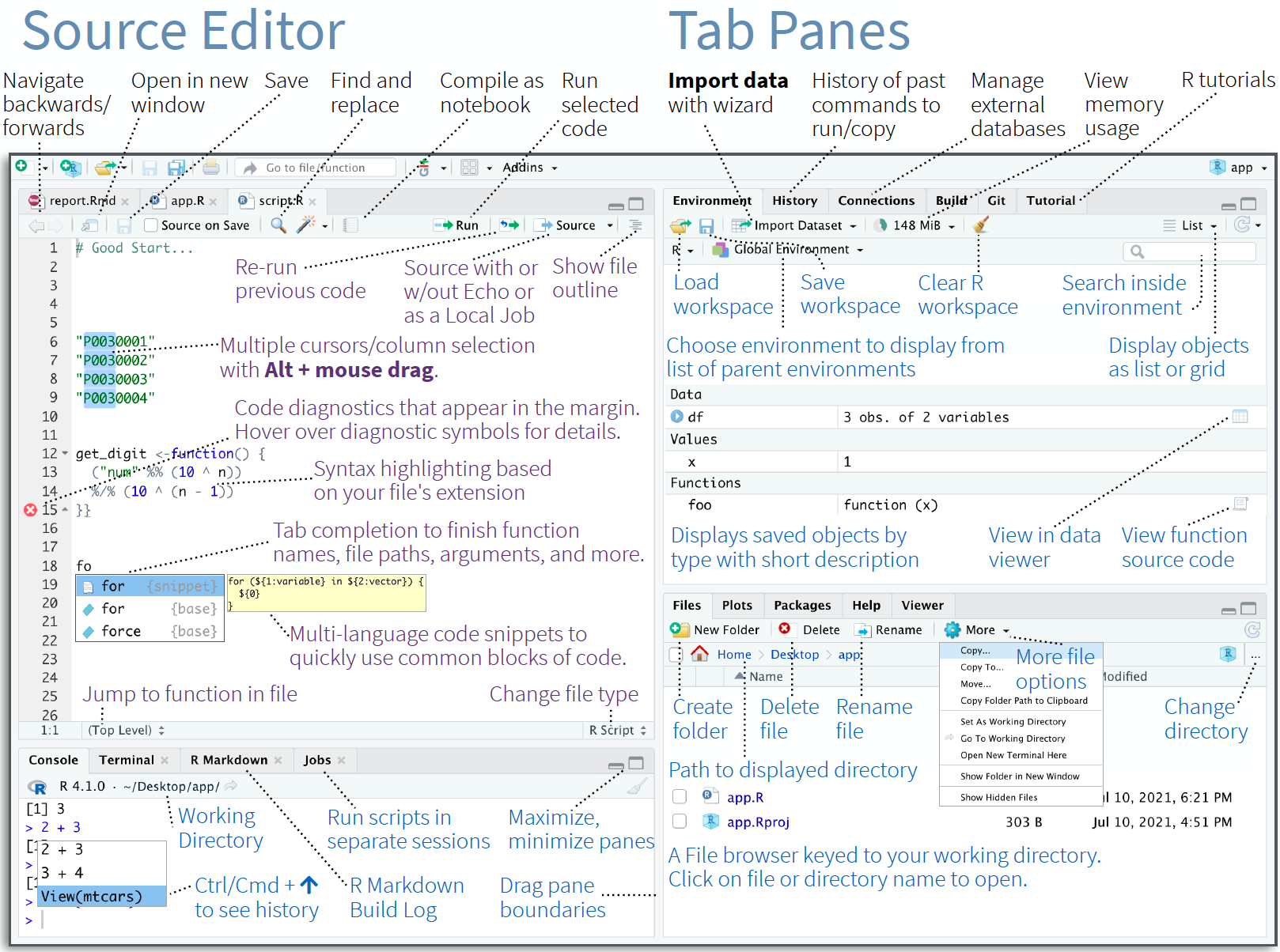Open the Connections tab
The width and height of the screenshot is (1280, 952).
coord(876,201)
